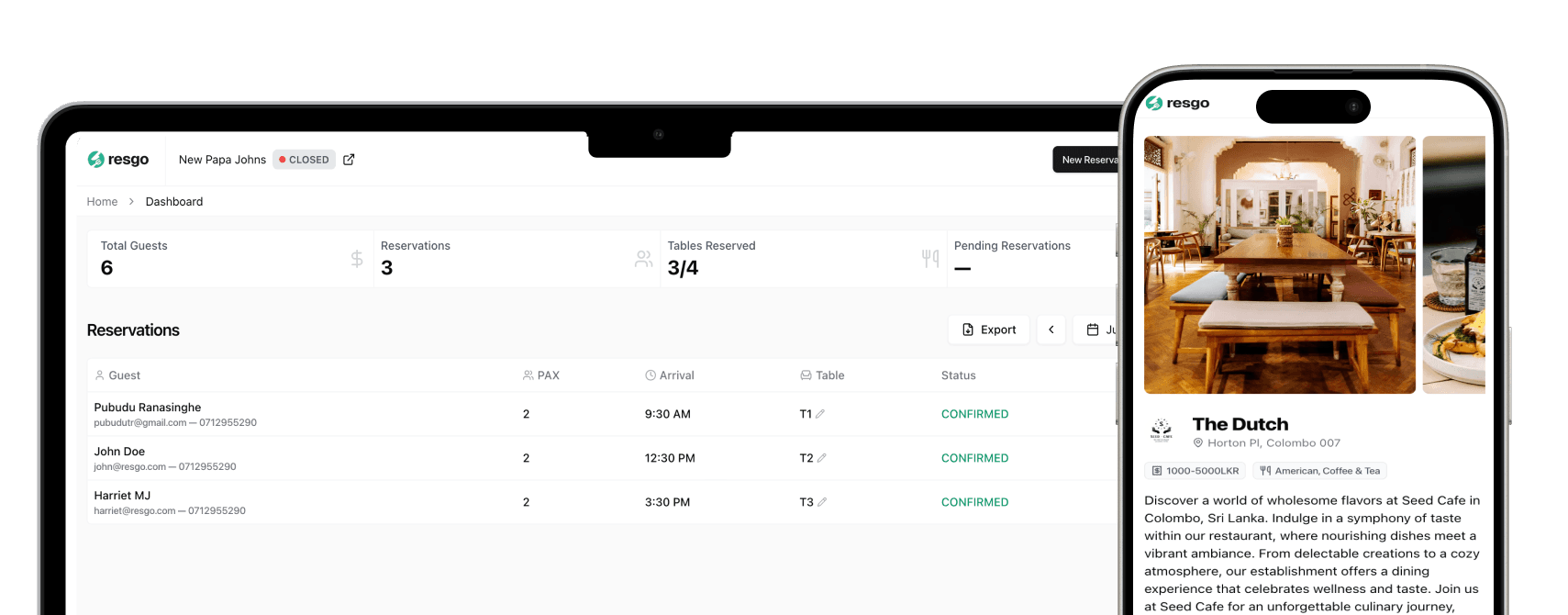Viewport: 1568px width, 615px height.
Task: Click the resgo logo on the phone screen
Action: tap(1178, 103)
